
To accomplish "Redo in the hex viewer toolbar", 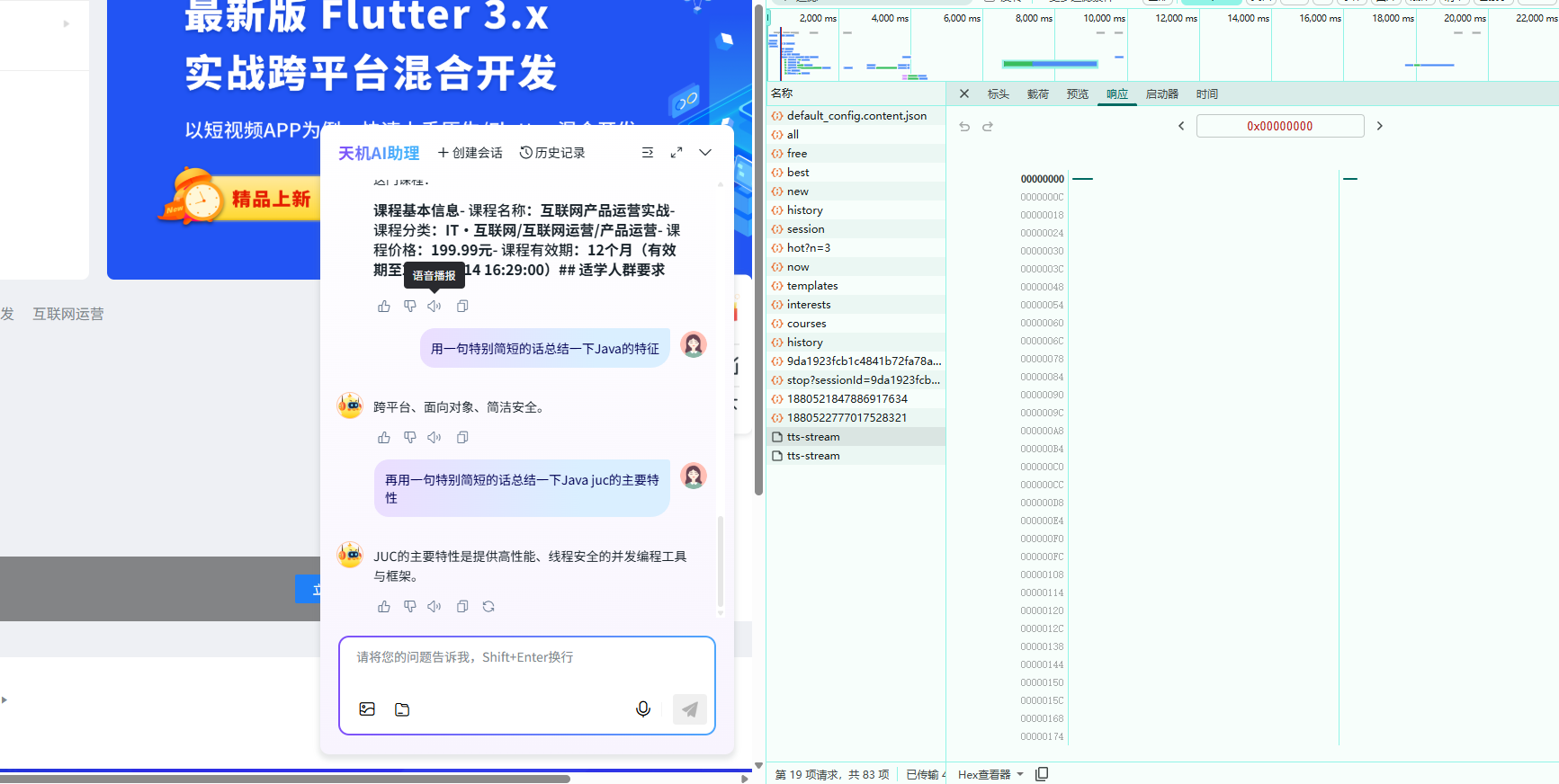I will 988,127.
